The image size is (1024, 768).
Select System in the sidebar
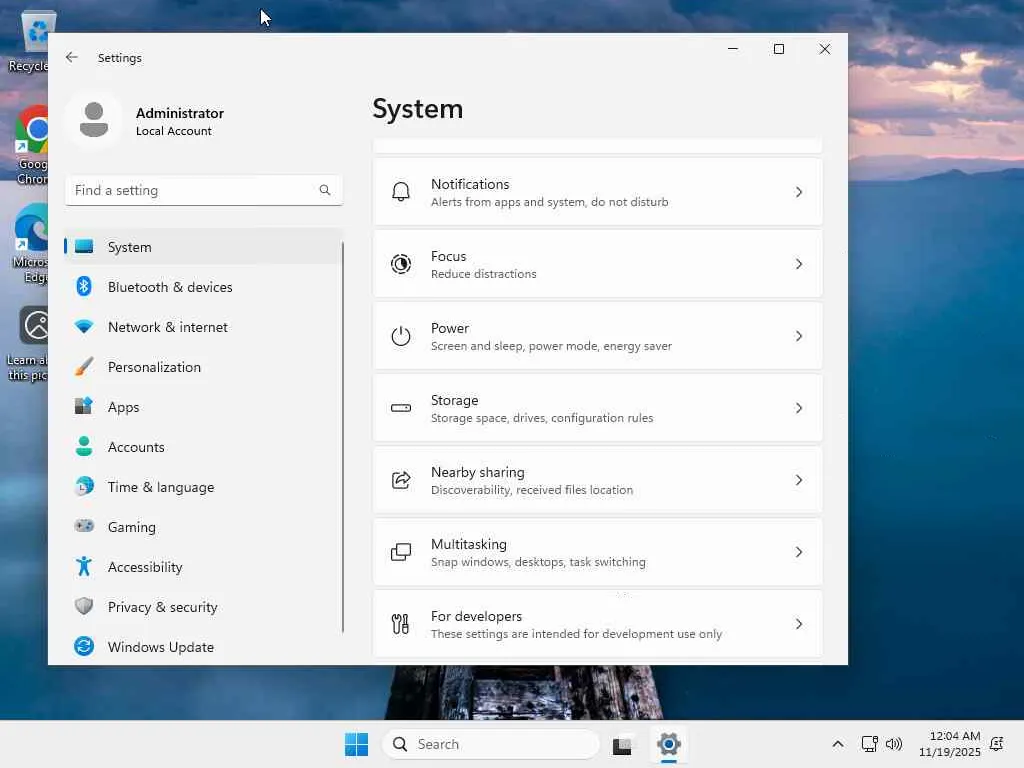(203, 247)
